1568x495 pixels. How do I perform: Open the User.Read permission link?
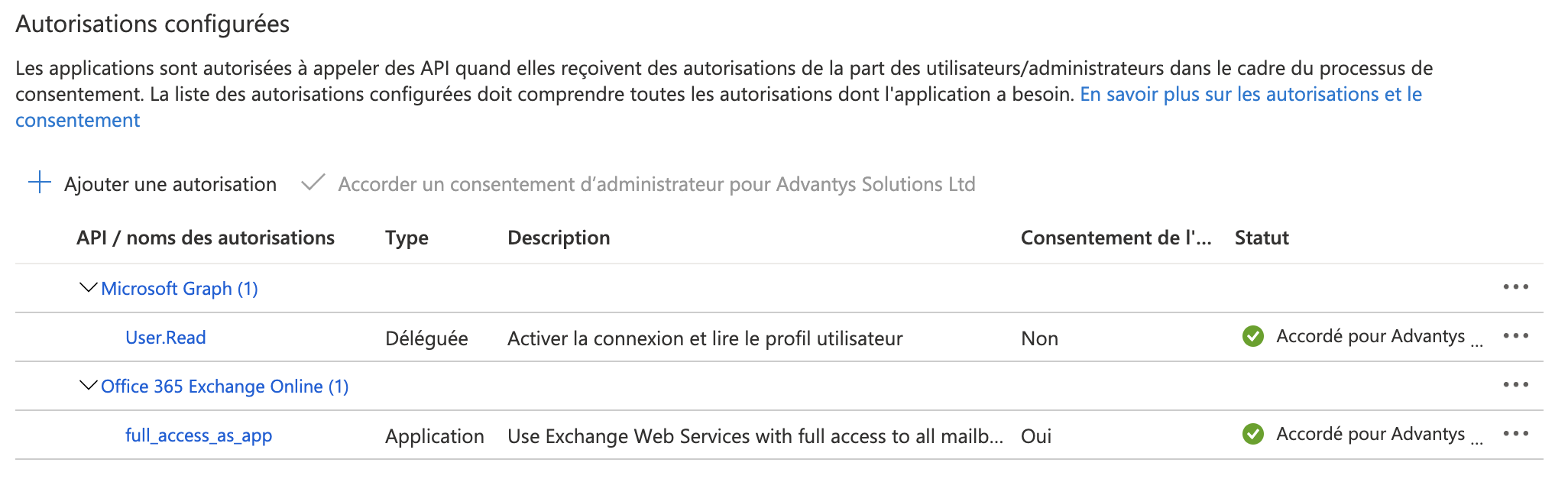tap(166, 338)
